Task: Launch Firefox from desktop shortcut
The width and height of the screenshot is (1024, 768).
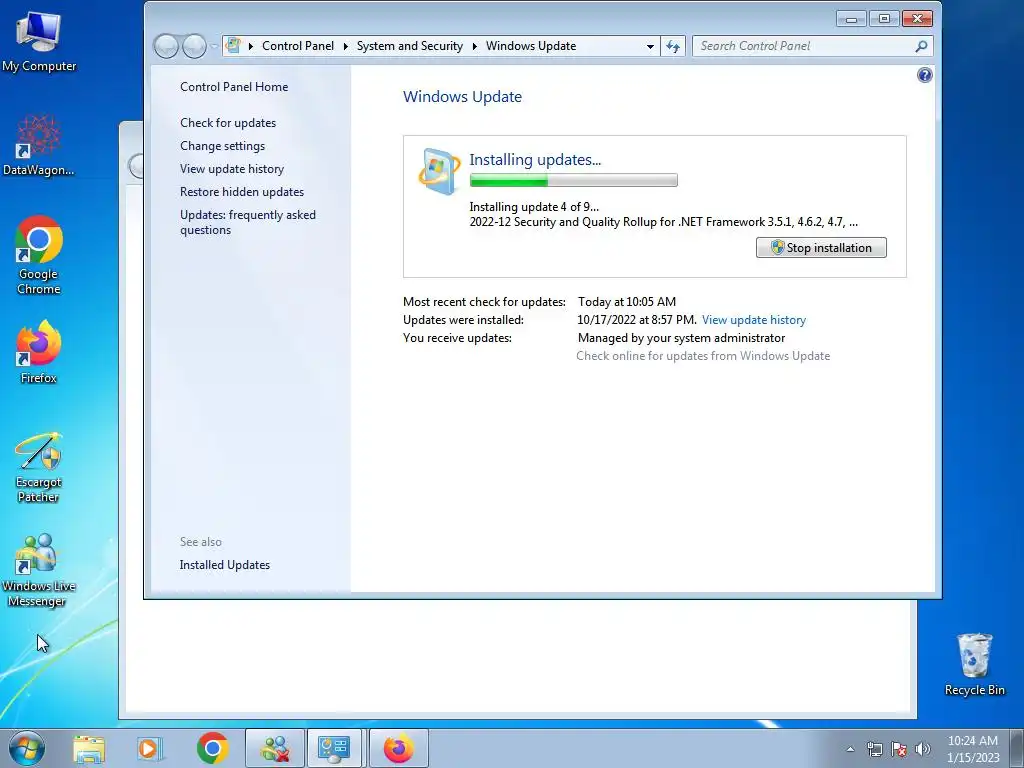Action: (39, 351)
